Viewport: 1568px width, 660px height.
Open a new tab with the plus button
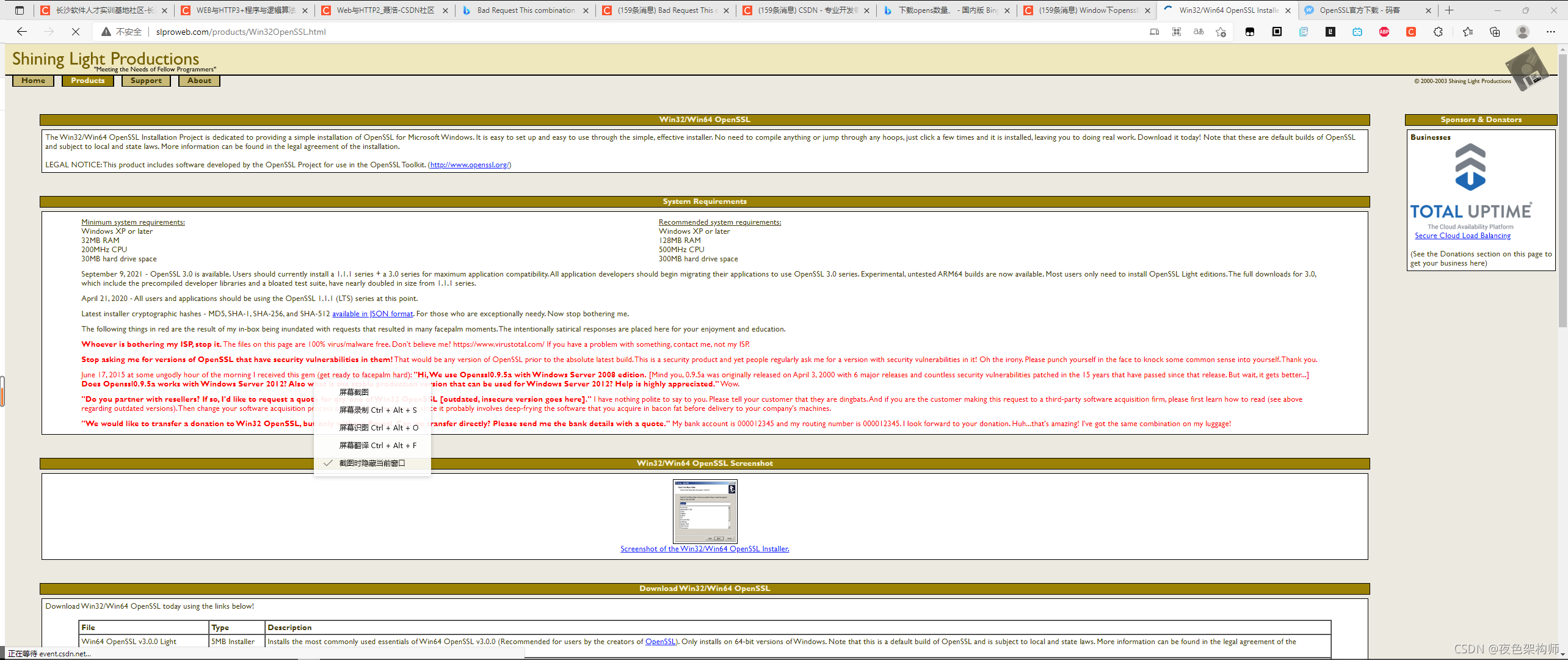pos(1450,10)
